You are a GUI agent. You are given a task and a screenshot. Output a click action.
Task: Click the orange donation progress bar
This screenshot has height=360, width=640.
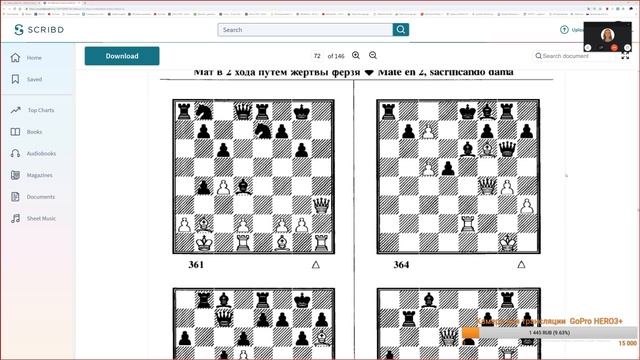549,333
